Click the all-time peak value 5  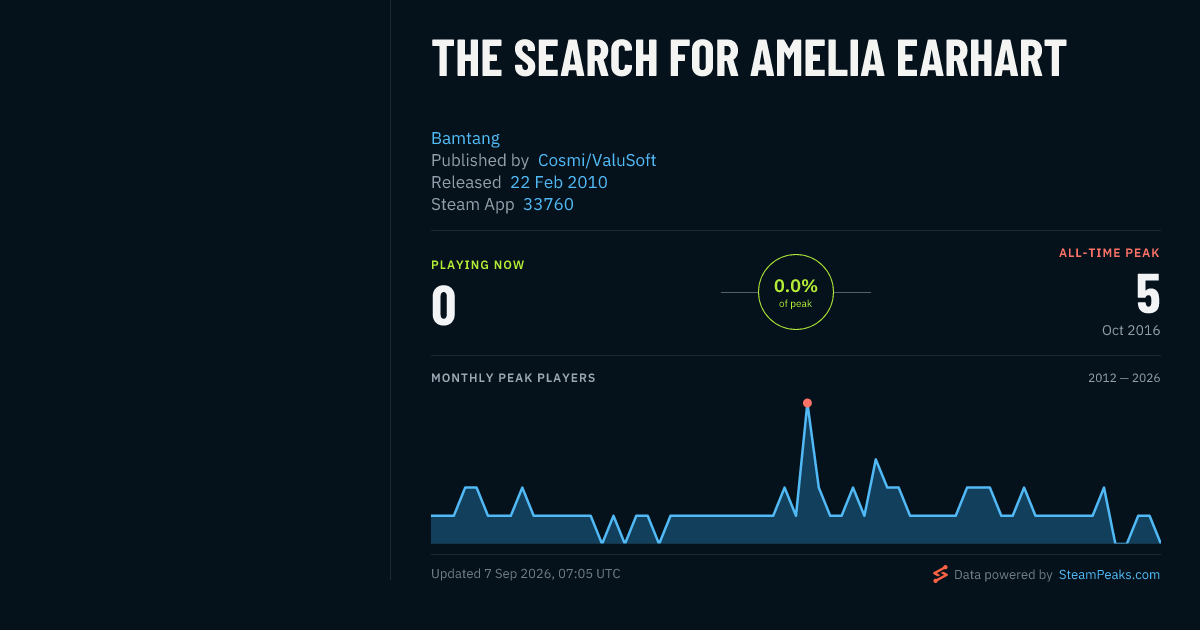click(x=1148, y=294)
